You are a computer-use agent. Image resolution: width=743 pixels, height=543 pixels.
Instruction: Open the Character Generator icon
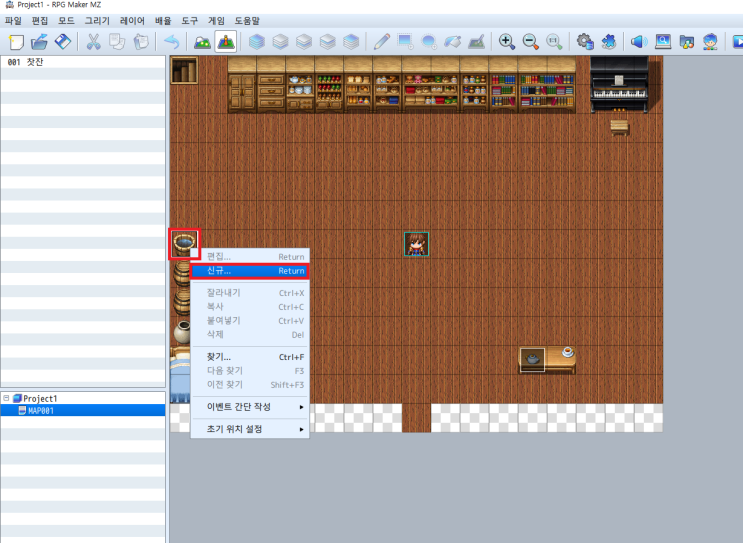710,42
